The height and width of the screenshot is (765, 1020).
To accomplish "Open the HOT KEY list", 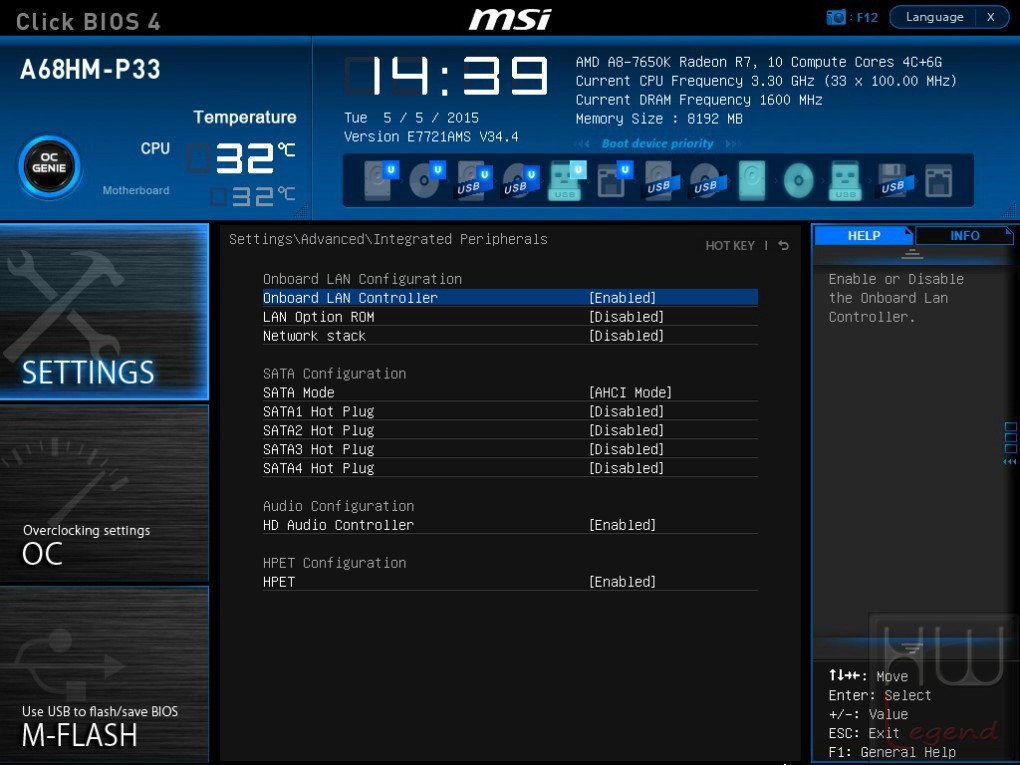I will pyautogui.click(x=730, y=245).
